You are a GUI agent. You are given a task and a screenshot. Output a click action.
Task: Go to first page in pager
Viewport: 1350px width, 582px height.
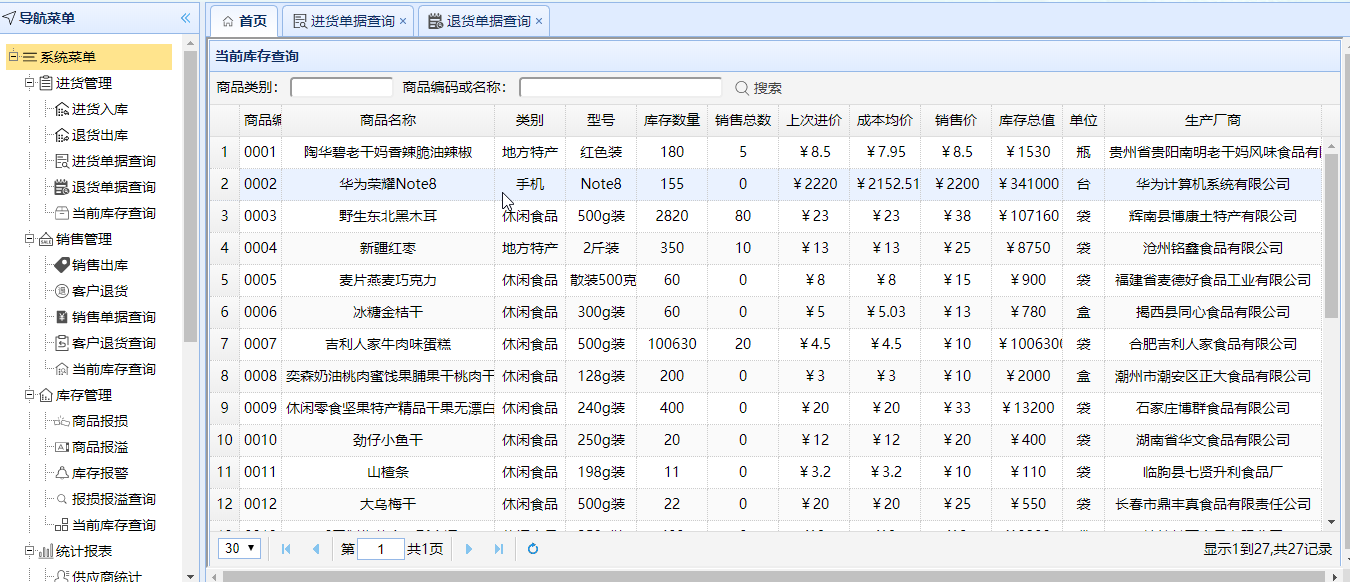(287, 549)
